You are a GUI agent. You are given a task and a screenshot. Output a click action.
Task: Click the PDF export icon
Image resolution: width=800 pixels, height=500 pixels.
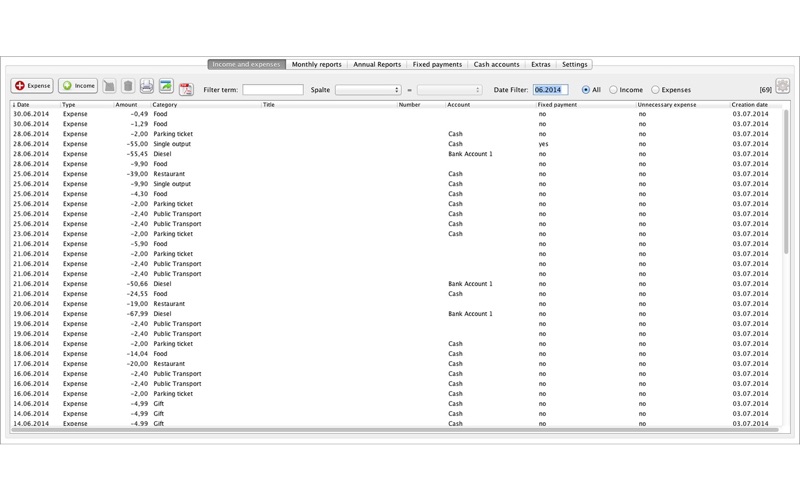(186, 89)
